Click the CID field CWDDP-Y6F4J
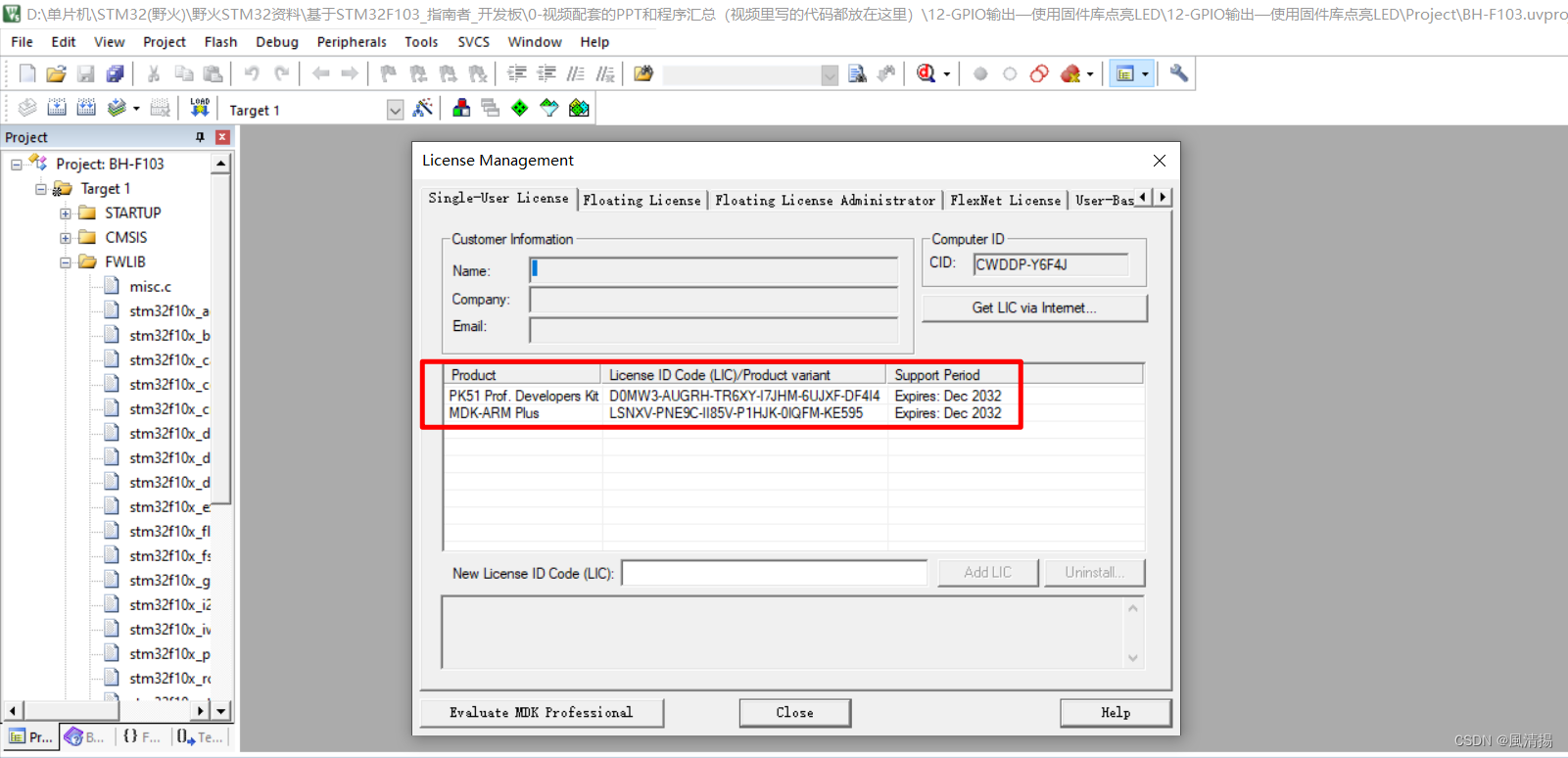1568x758 pixels. coord(1050,264)
